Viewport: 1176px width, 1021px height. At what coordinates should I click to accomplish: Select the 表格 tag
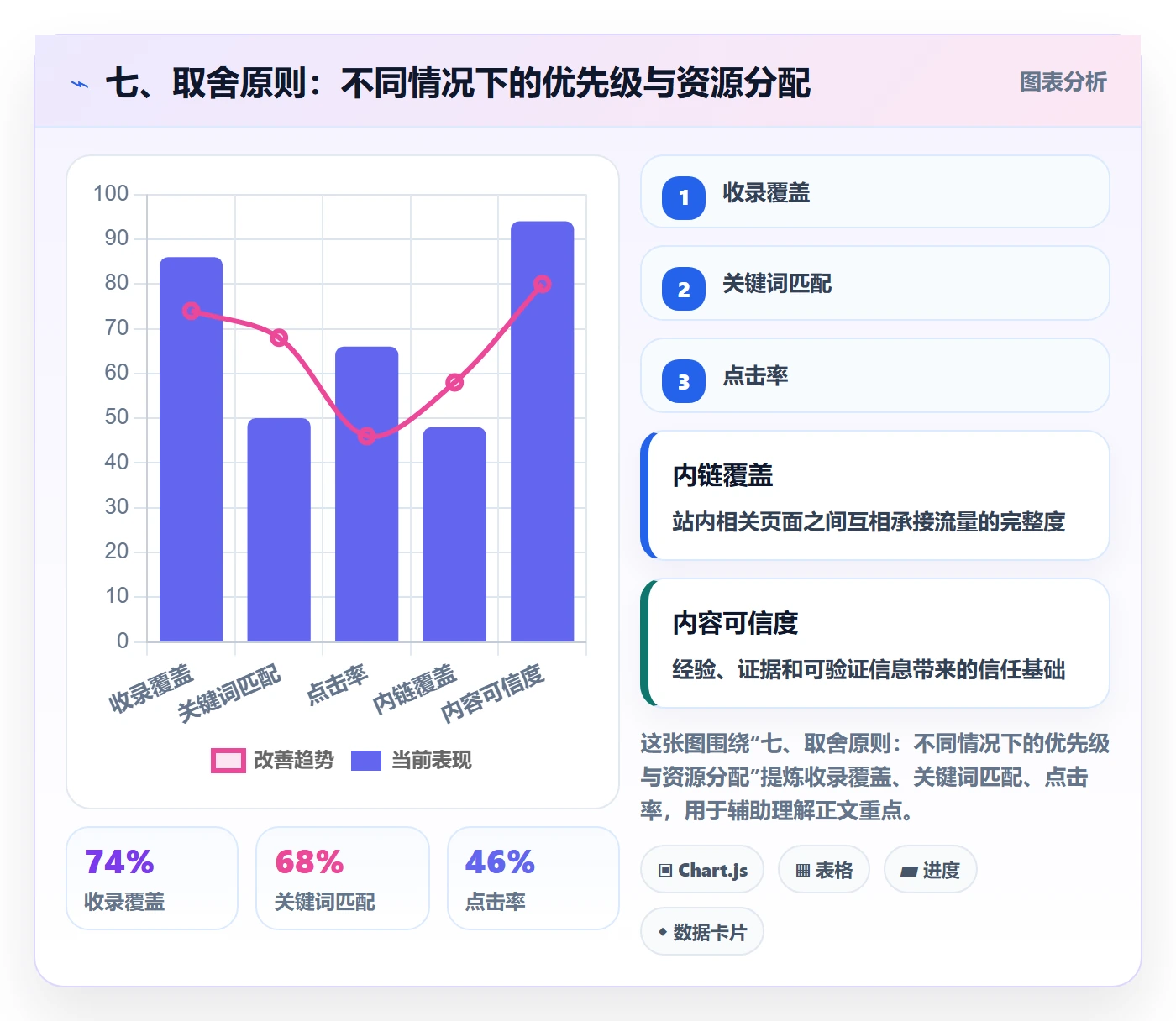pyautogui.click(x=824, y=870)
